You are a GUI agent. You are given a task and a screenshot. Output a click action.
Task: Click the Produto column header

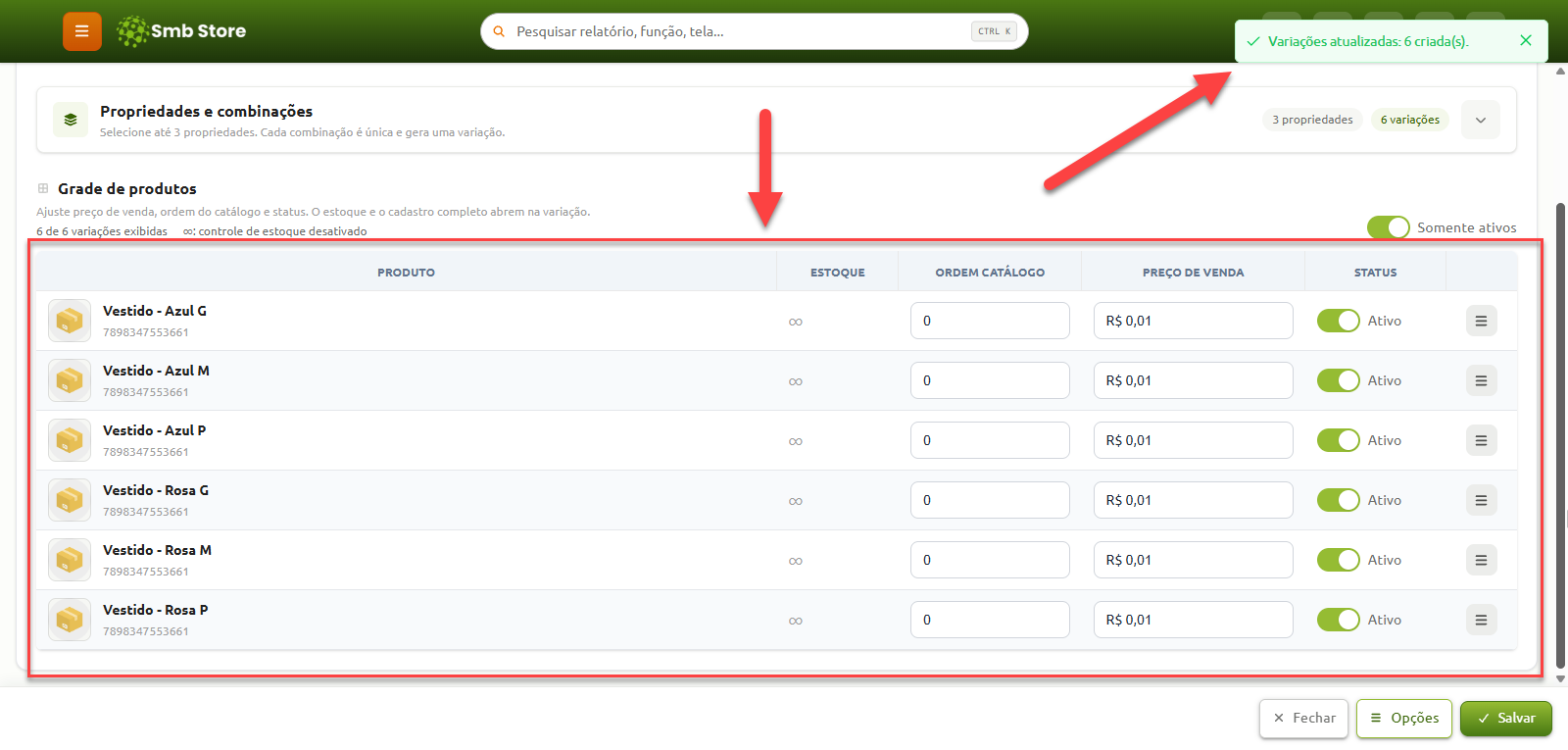[407, 273]
